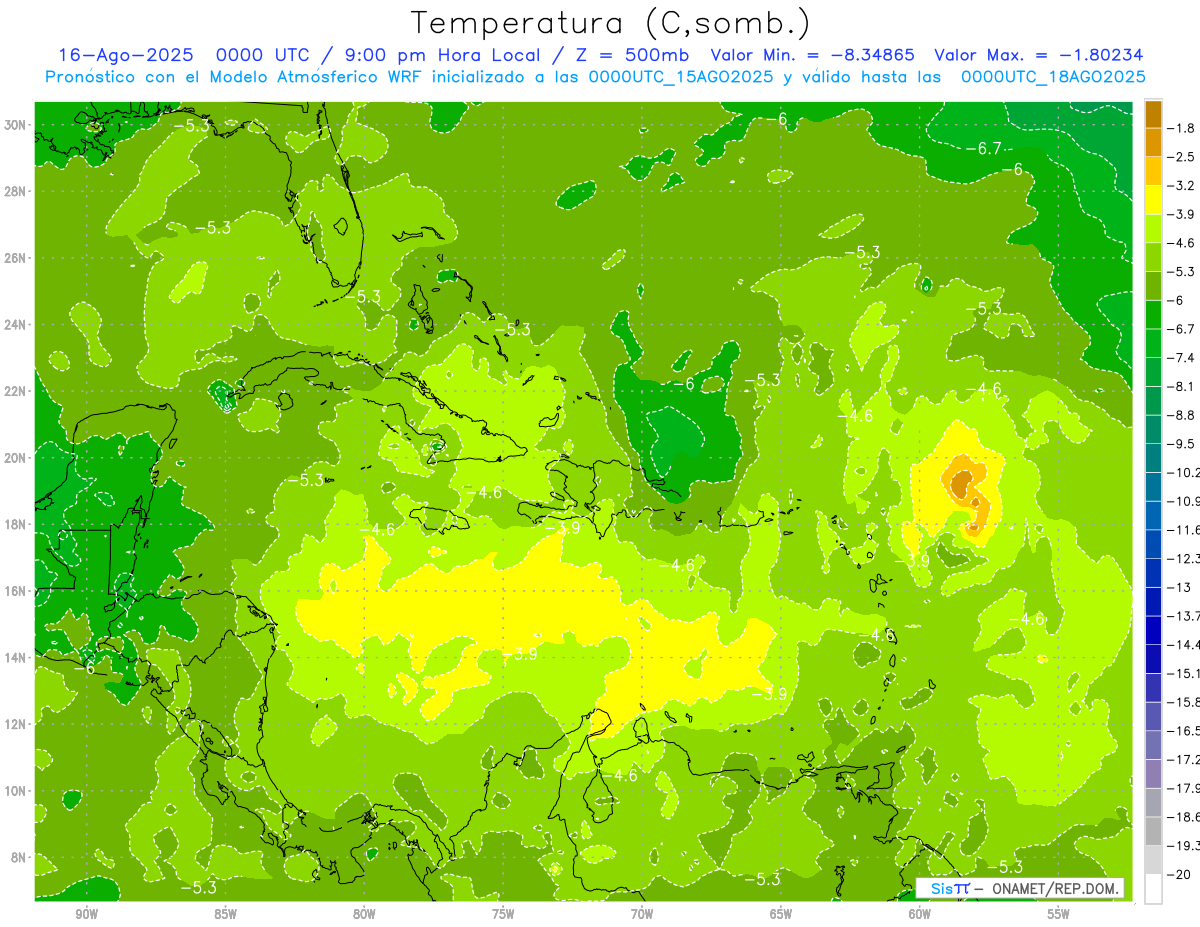Click the 30N latitude axis label

15,124
